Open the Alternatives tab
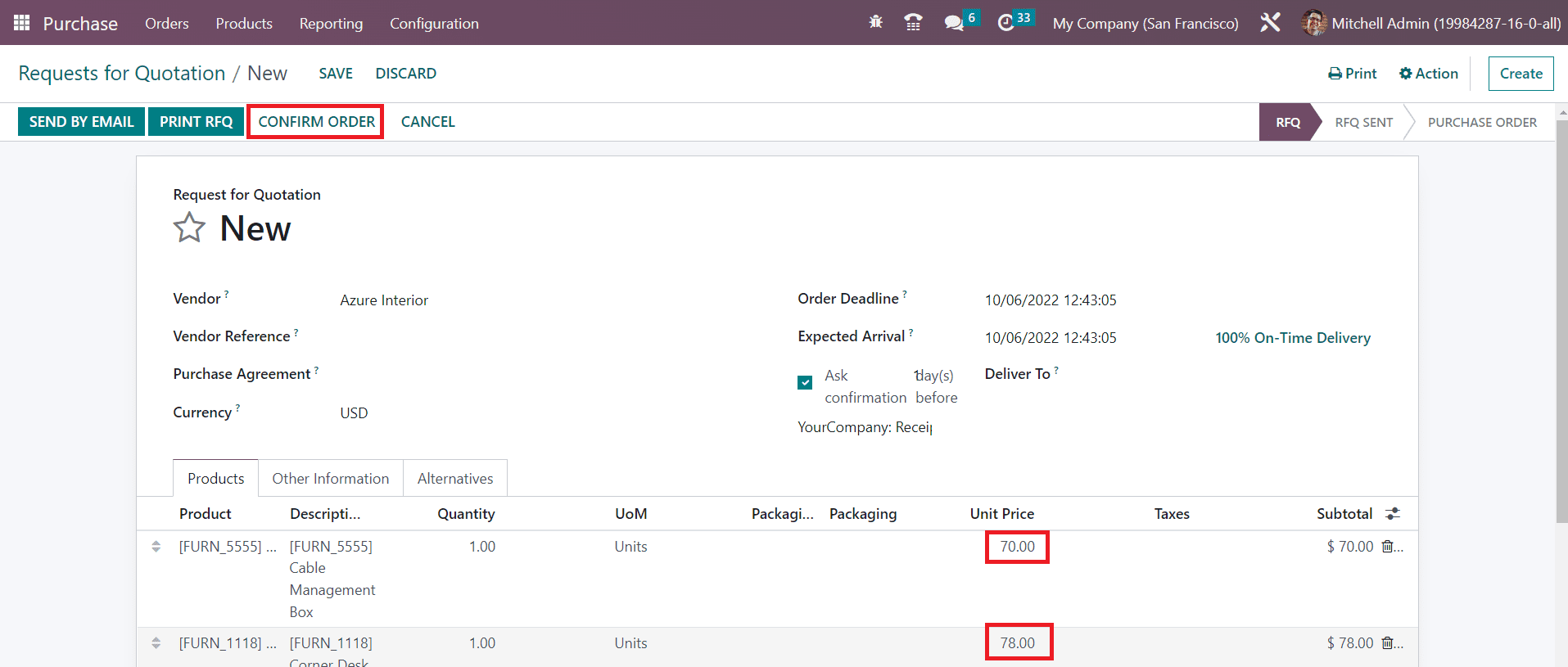The width and height of the screenshot is (1568, 667). coord(455,479)
